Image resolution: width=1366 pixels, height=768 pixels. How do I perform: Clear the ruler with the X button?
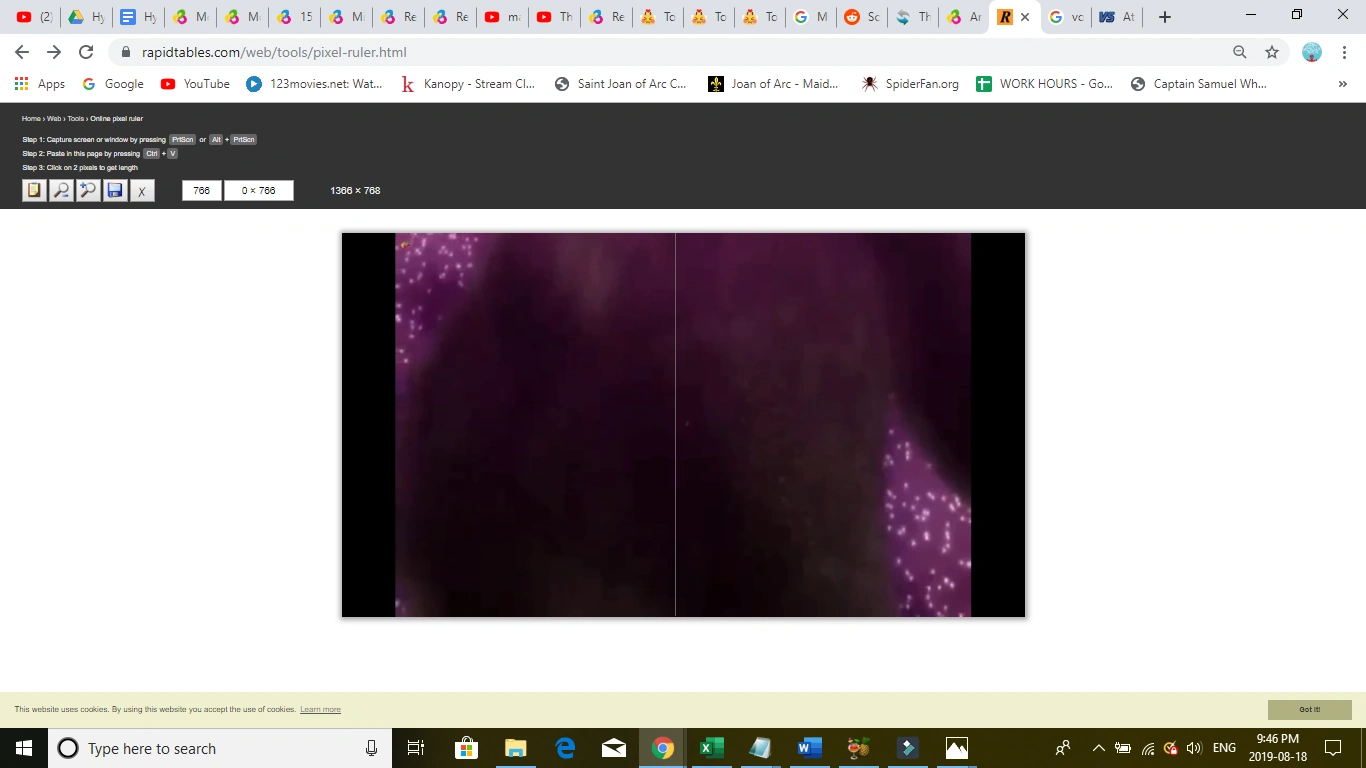(x=142, y=190)
